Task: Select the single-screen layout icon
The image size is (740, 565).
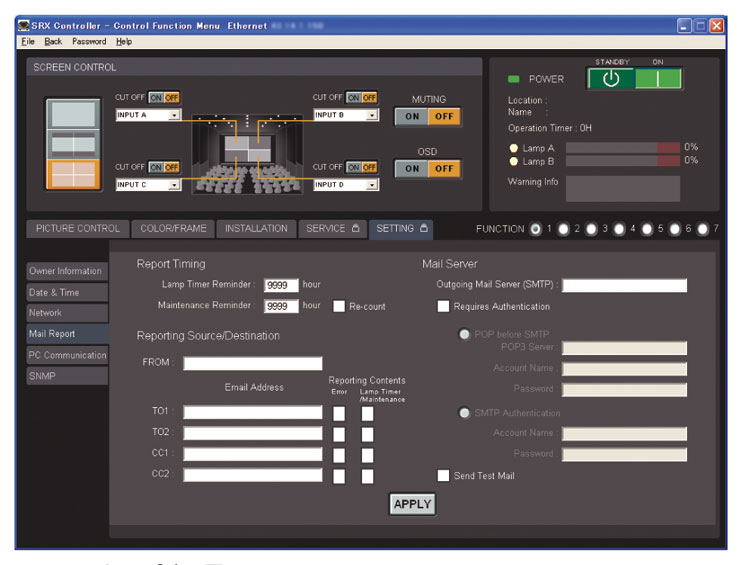Action: pos(73,114)
